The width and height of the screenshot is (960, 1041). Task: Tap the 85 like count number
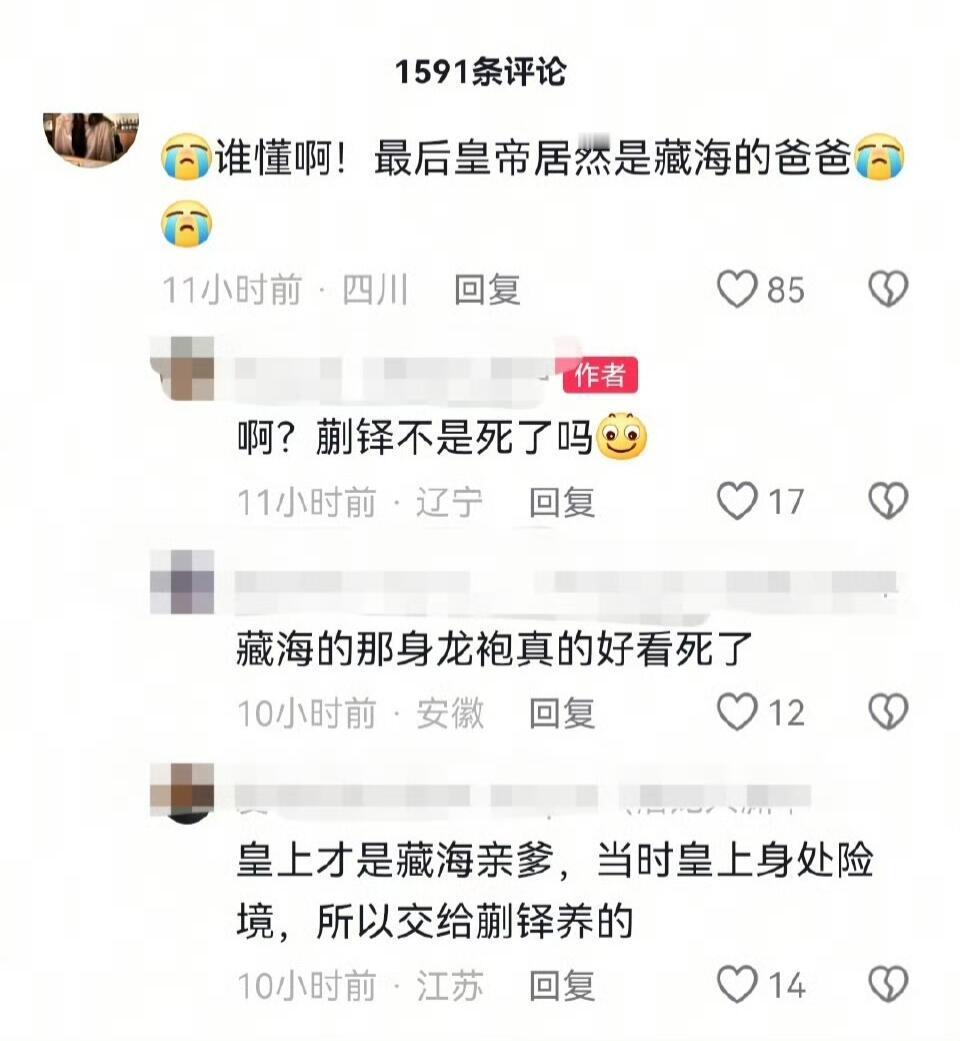pyautogui.click(x=786, y=290)
